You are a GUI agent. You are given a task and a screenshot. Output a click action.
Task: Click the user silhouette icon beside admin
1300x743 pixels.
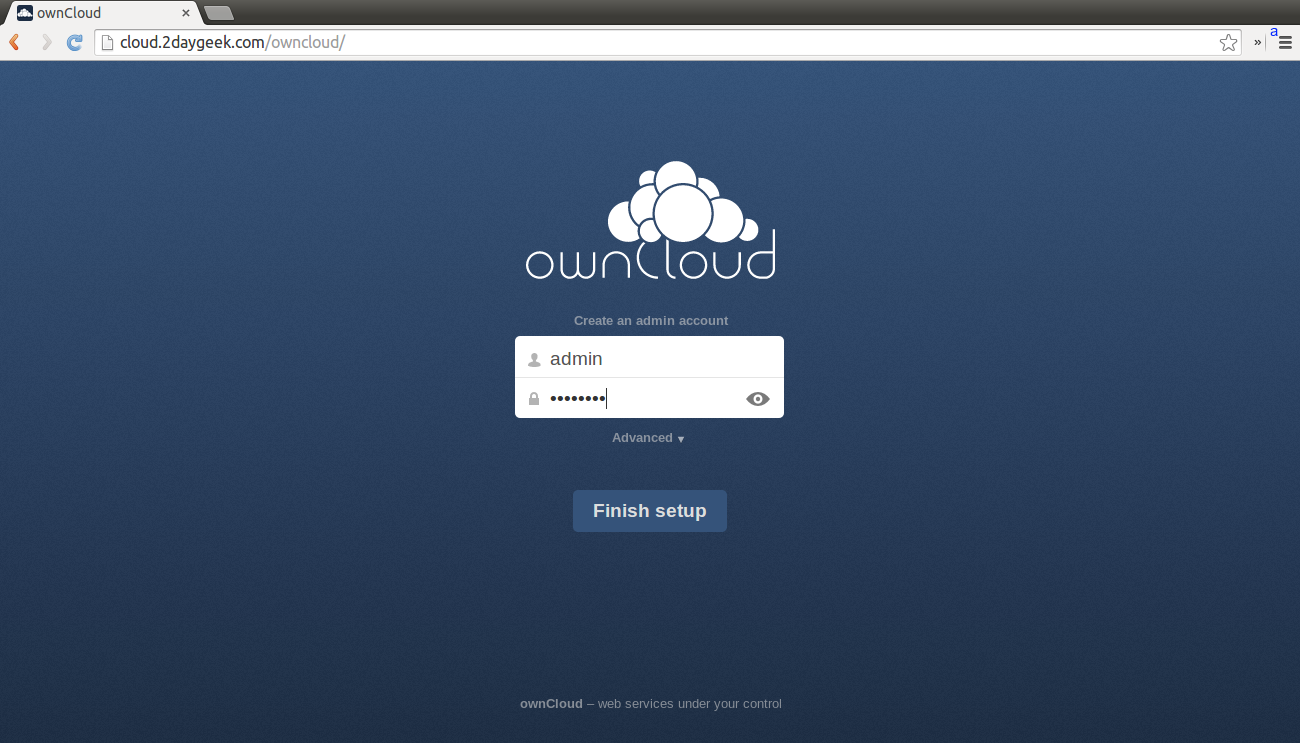[534, 360]
